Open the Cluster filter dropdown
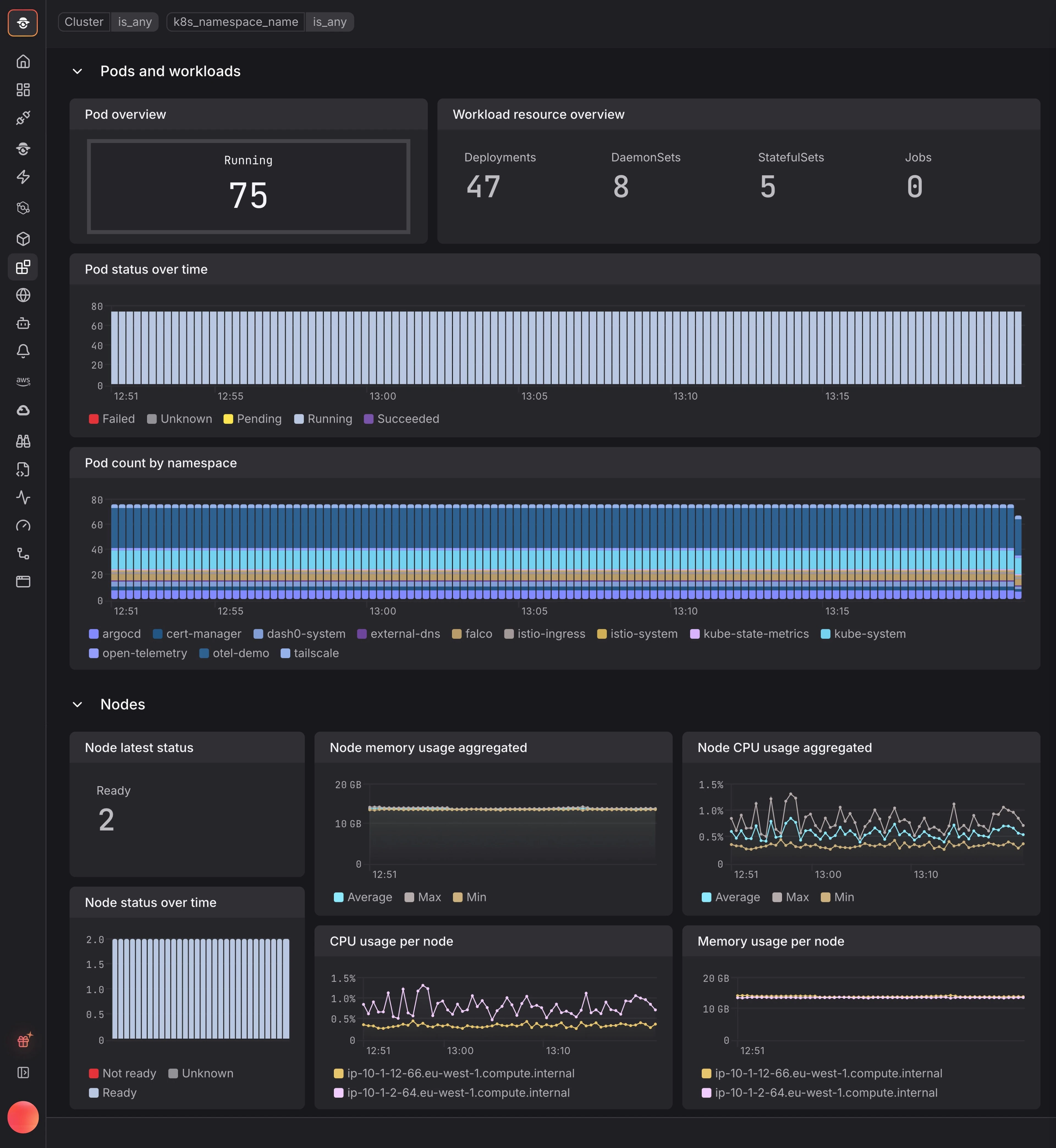1056x1148 pixels. tap(84, 22)
